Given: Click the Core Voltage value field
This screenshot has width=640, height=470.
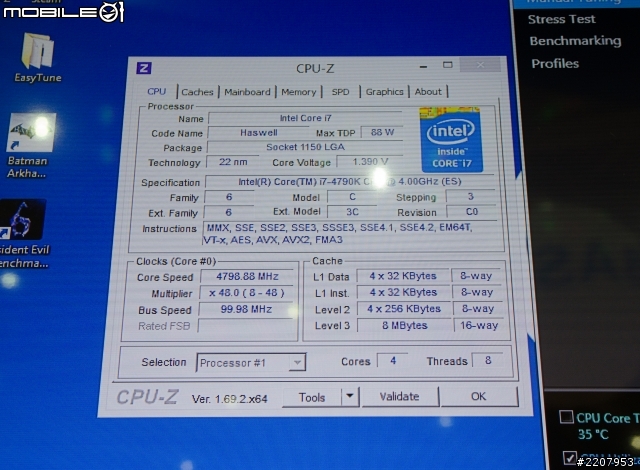Looking at the screenshot, I should coord(370,162).
